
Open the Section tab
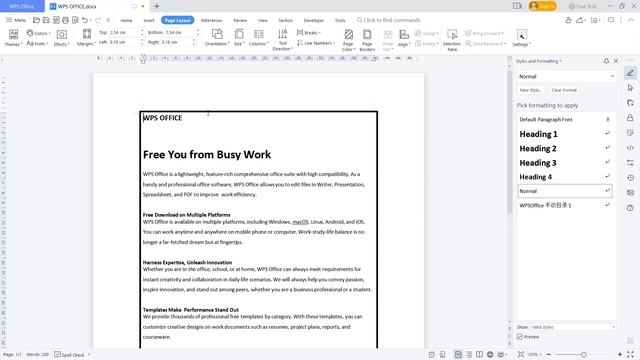[x=285, y=20]
